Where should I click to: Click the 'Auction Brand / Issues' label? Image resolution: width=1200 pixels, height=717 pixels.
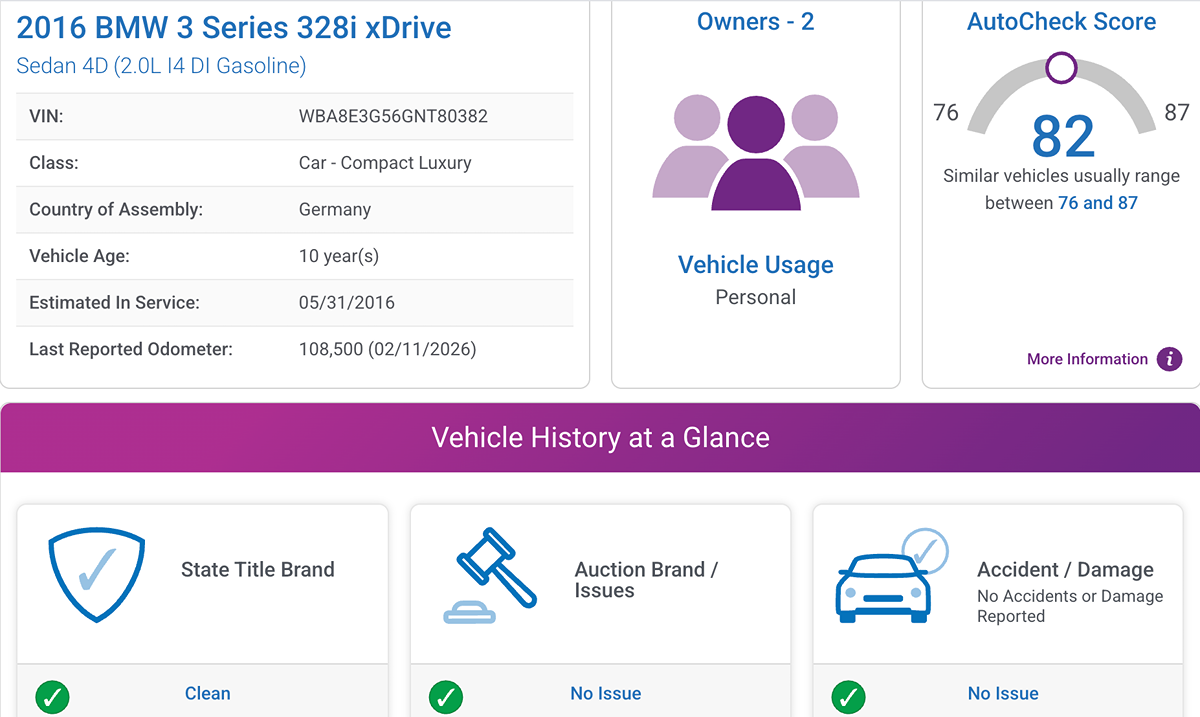click(x=646, y=580)
